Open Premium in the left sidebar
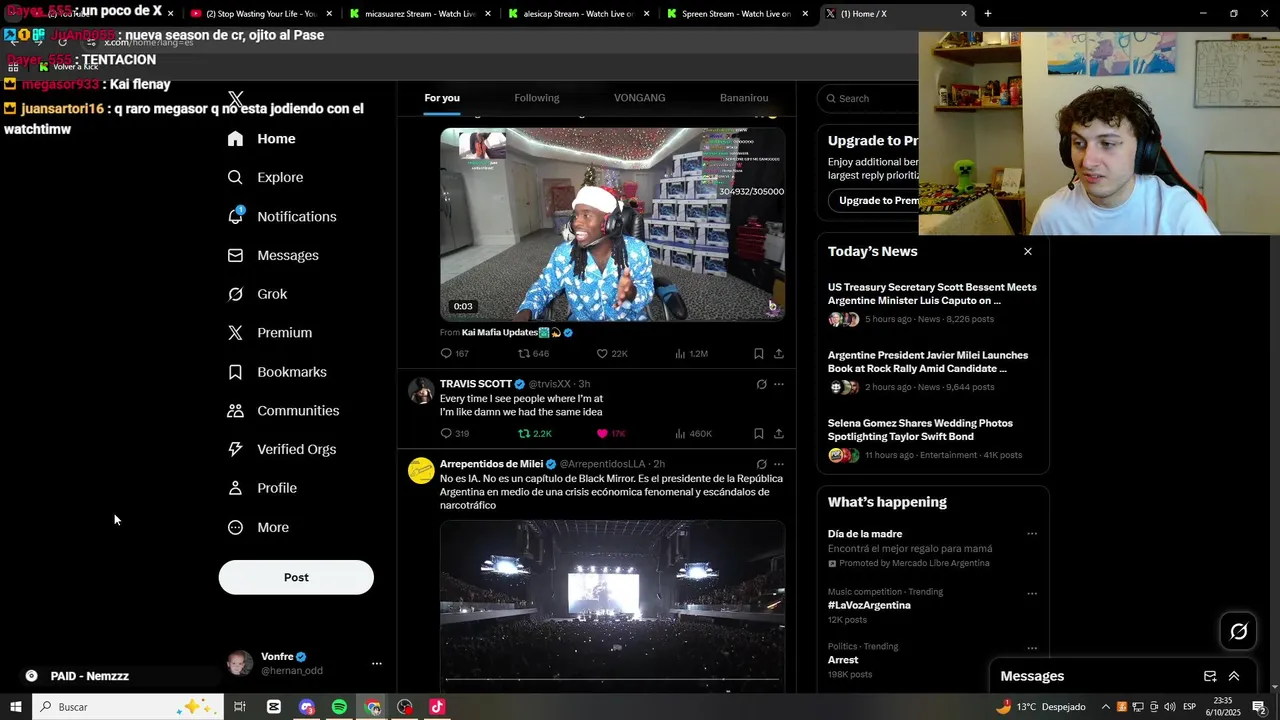Image resolution: width=1280 pixels, height=720 pixels. pyautogui.click(x=270, y=333)
